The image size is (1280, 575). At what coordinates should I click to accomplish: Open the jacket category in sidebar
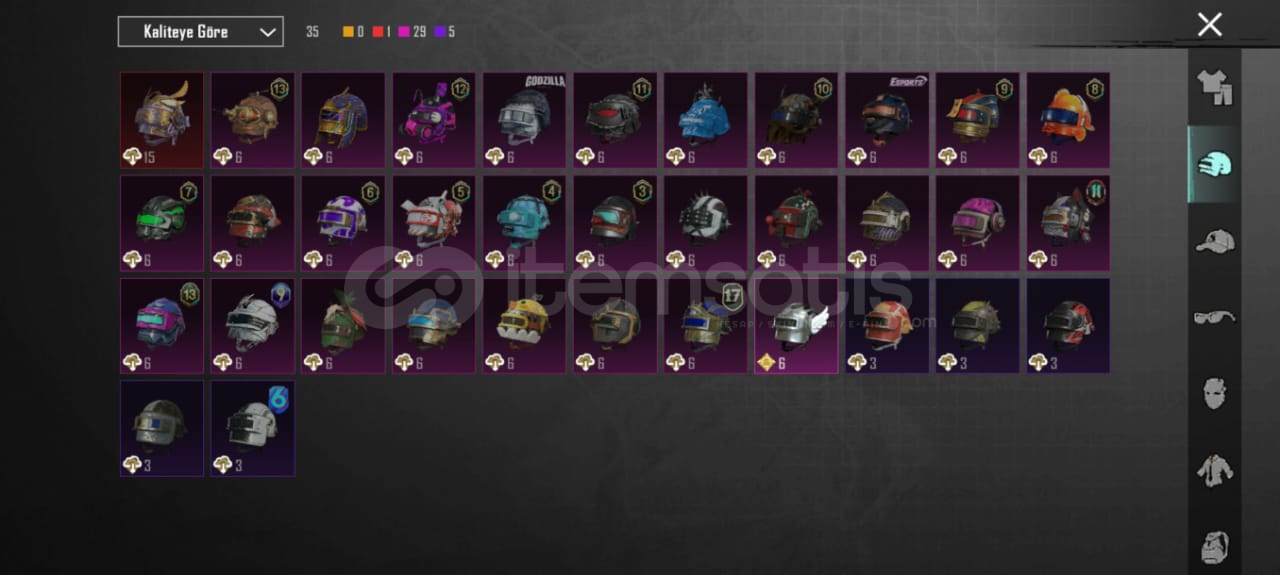[x=1215, y=469]
